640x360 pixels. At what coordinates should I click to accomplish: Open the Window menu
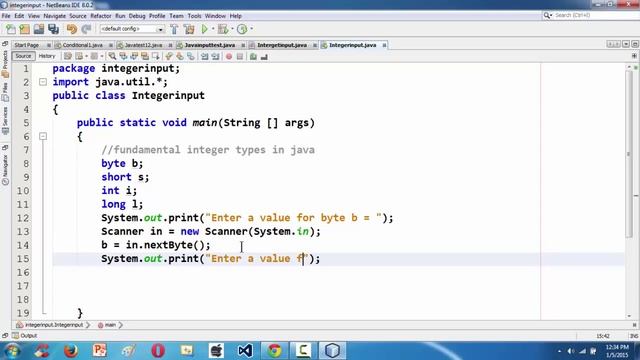click(215, 16)
